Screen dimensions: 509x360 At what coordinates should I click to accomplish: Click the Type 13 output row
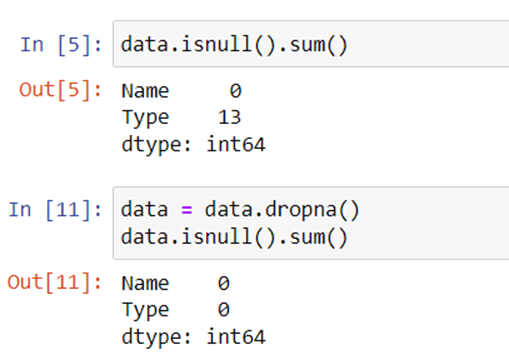click(182, 118)
